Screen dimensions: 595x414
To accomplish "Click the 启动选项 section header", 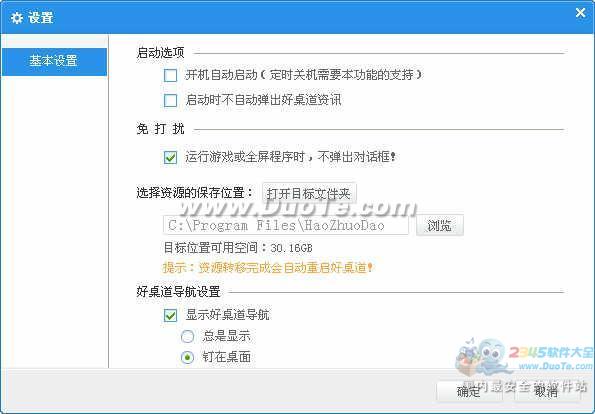I will (x=161, y=53).
